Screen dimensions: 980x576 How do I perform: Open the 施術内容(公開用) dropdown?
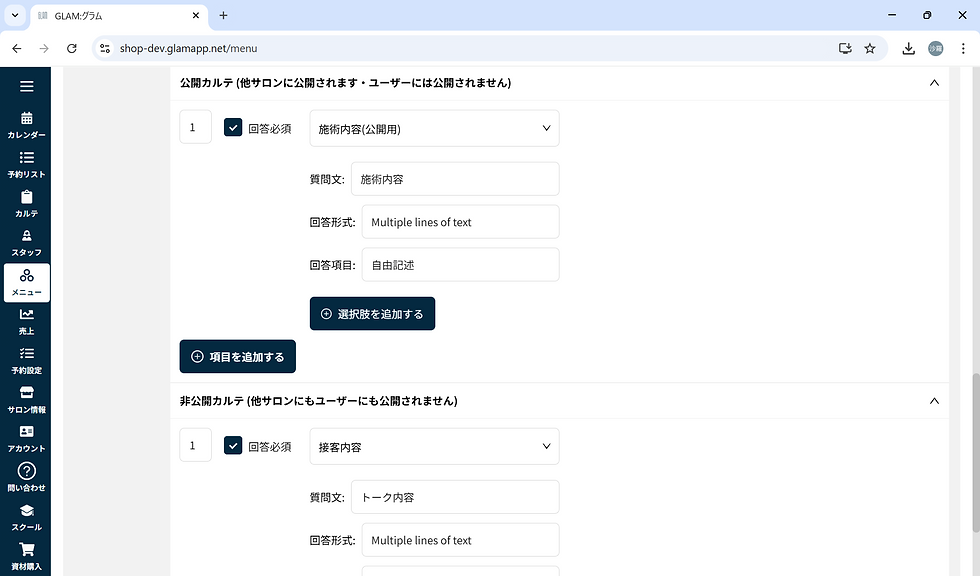[x=434, y=129]
